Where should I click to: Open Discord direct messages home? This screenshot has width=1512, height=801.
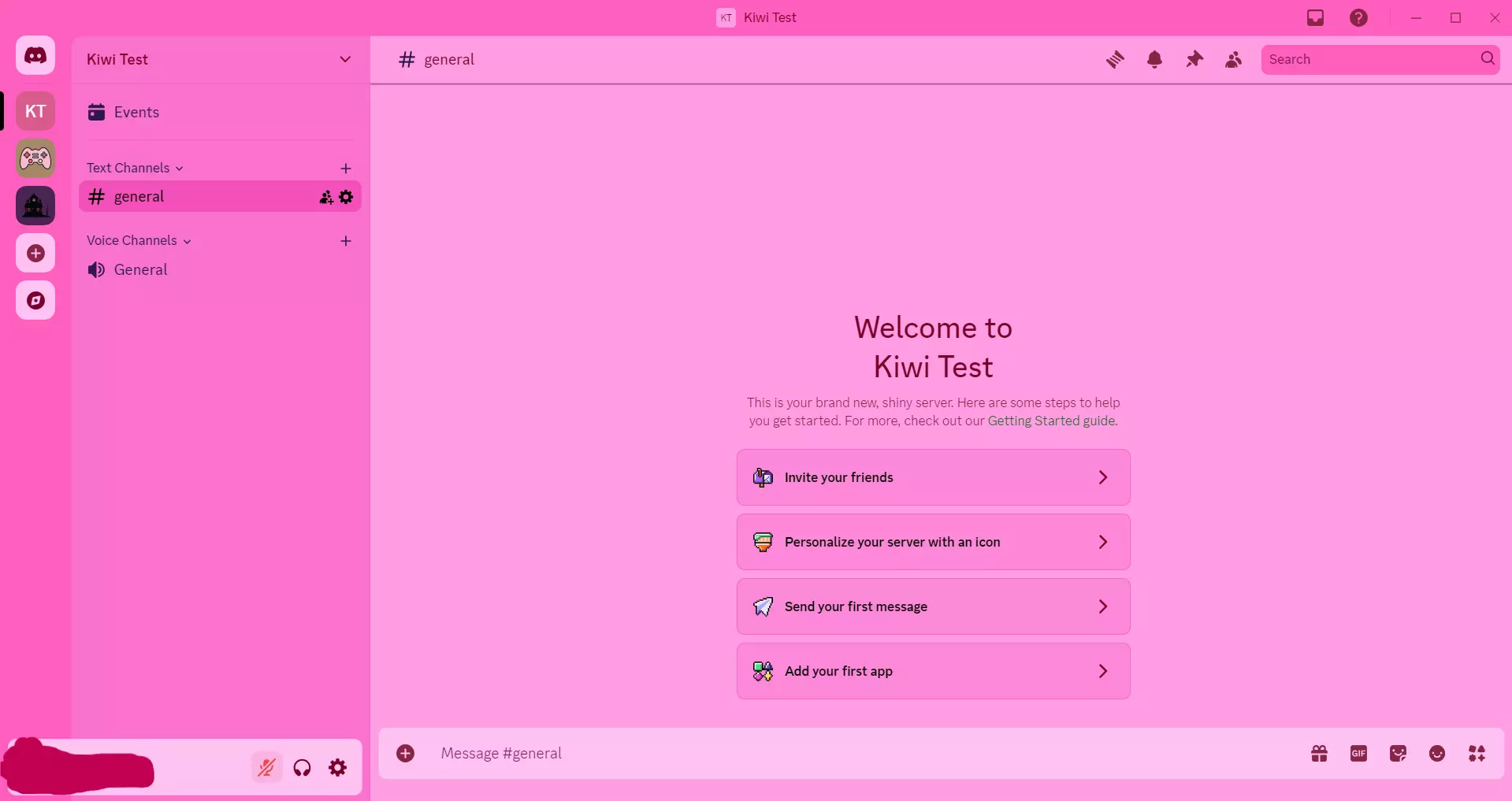coord(35,56)
